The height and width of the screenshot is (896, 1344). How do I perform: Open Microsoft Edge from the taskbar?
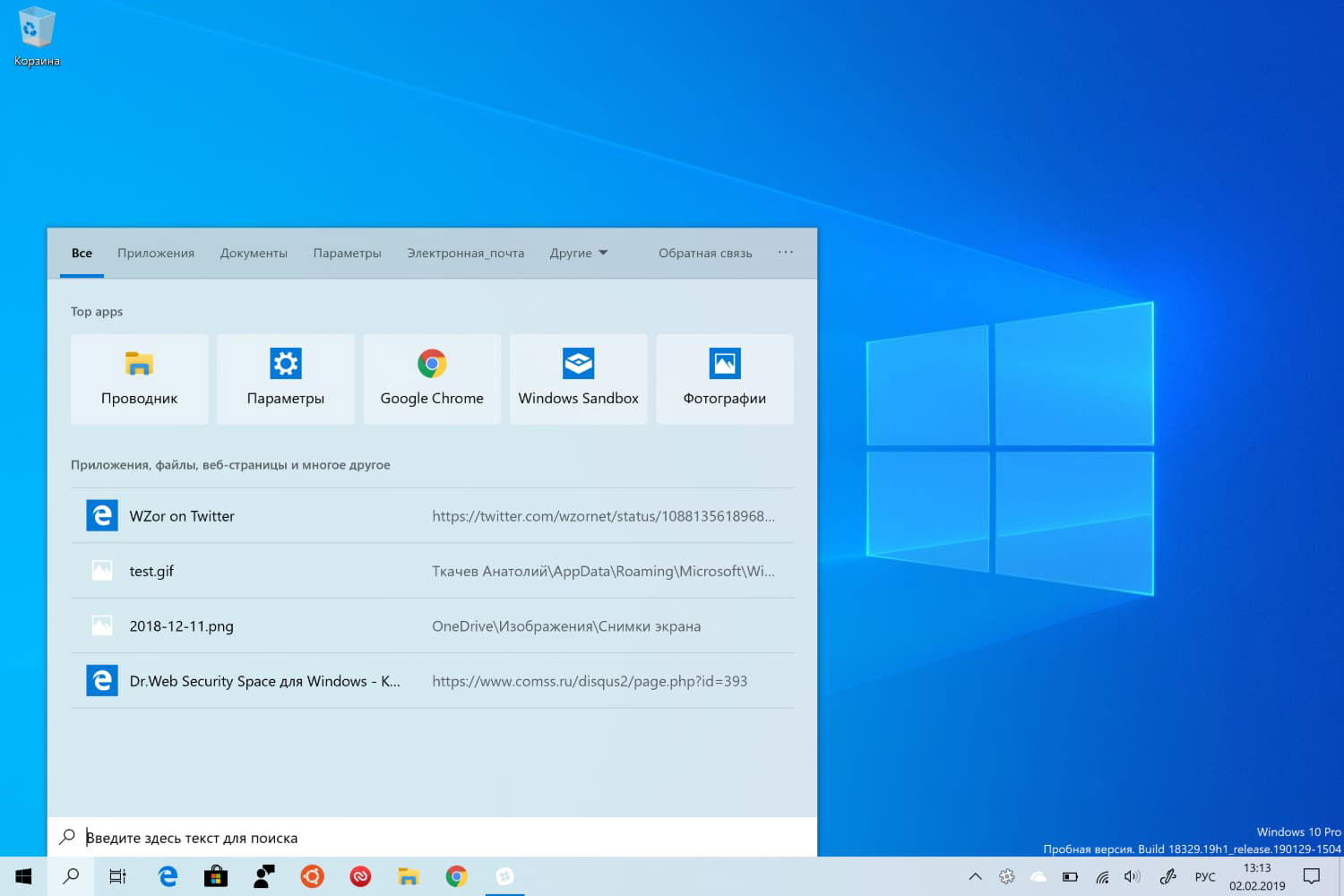pos(168,876)
